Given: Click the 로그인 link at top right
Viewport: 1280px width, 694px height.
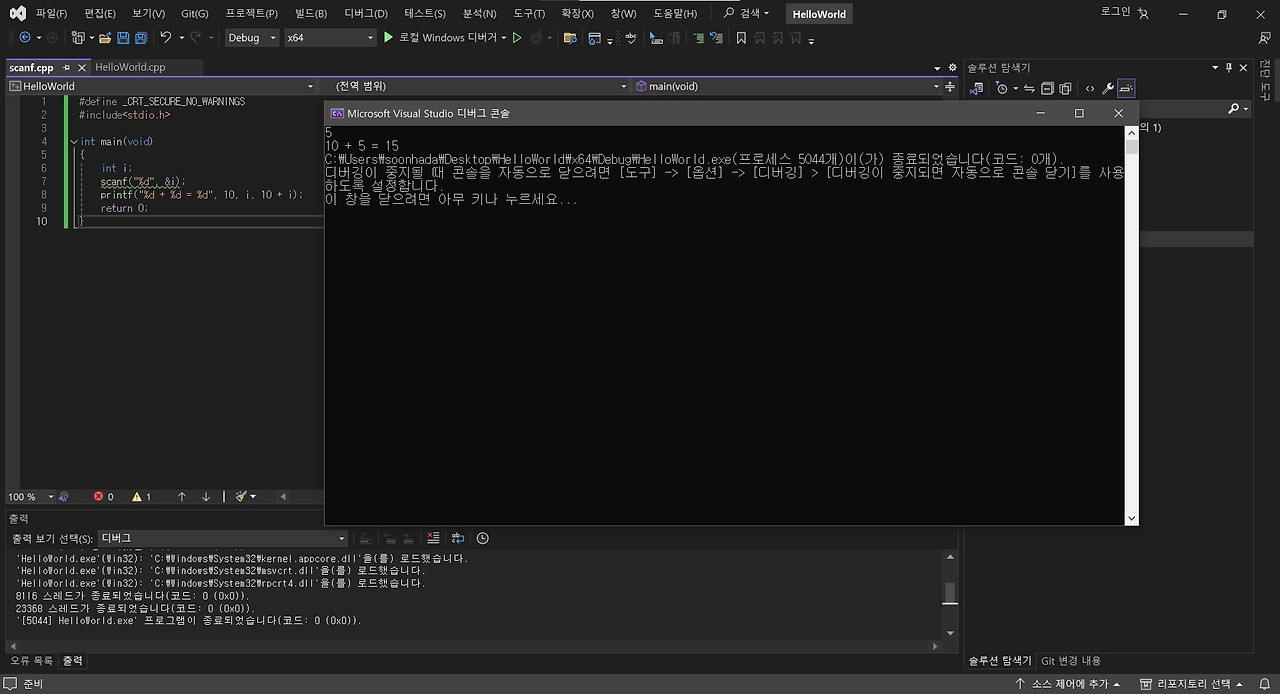Looking at the screenshot, I should (x=1116, y=13).
